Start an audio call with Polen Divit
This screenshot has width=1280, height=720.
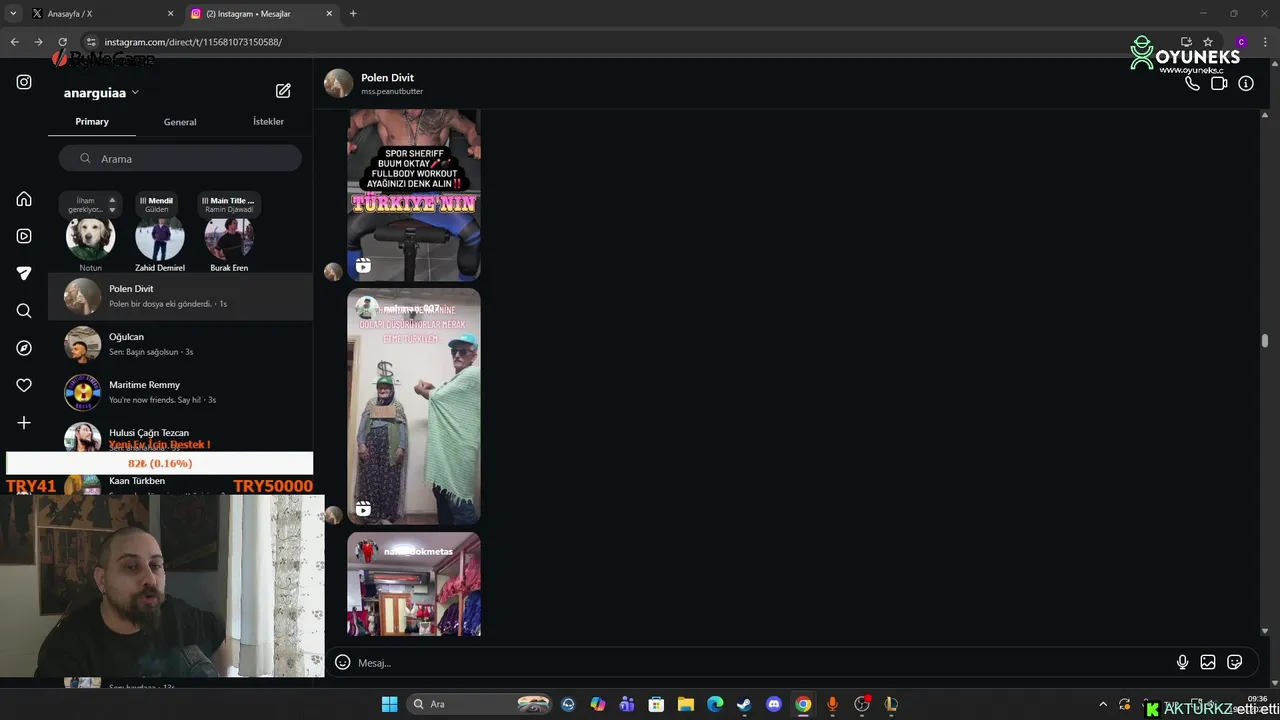click(1192, 83)
